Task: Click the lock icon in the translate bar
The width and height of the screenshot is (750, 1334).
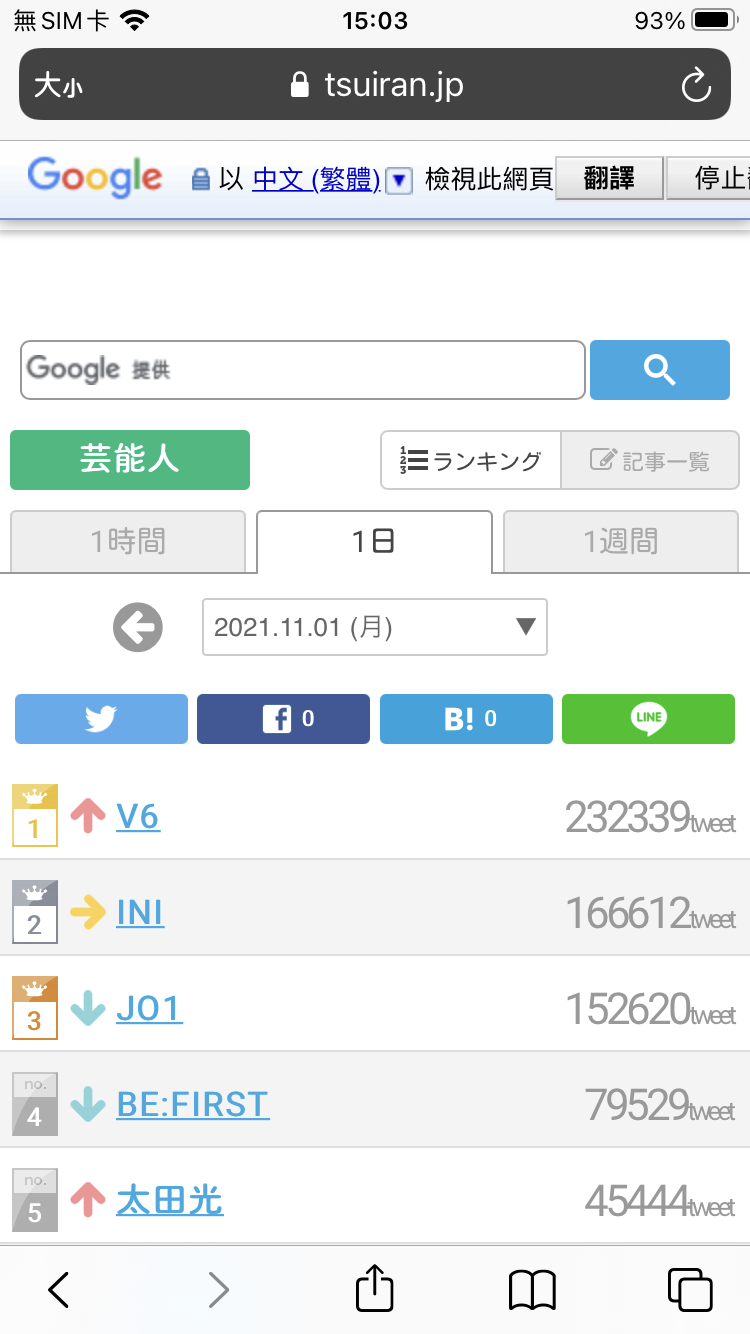Action: [x=201, y=180]
